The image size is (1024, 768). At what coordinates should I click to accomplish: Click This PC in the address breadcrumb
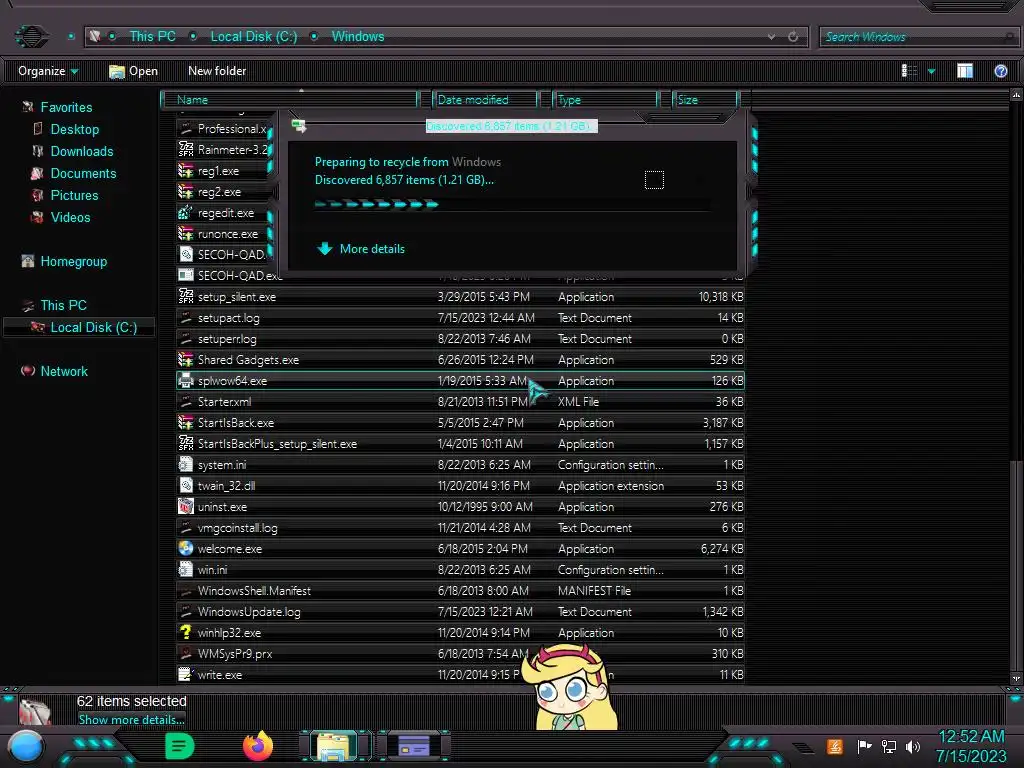[x=152, y=37]
